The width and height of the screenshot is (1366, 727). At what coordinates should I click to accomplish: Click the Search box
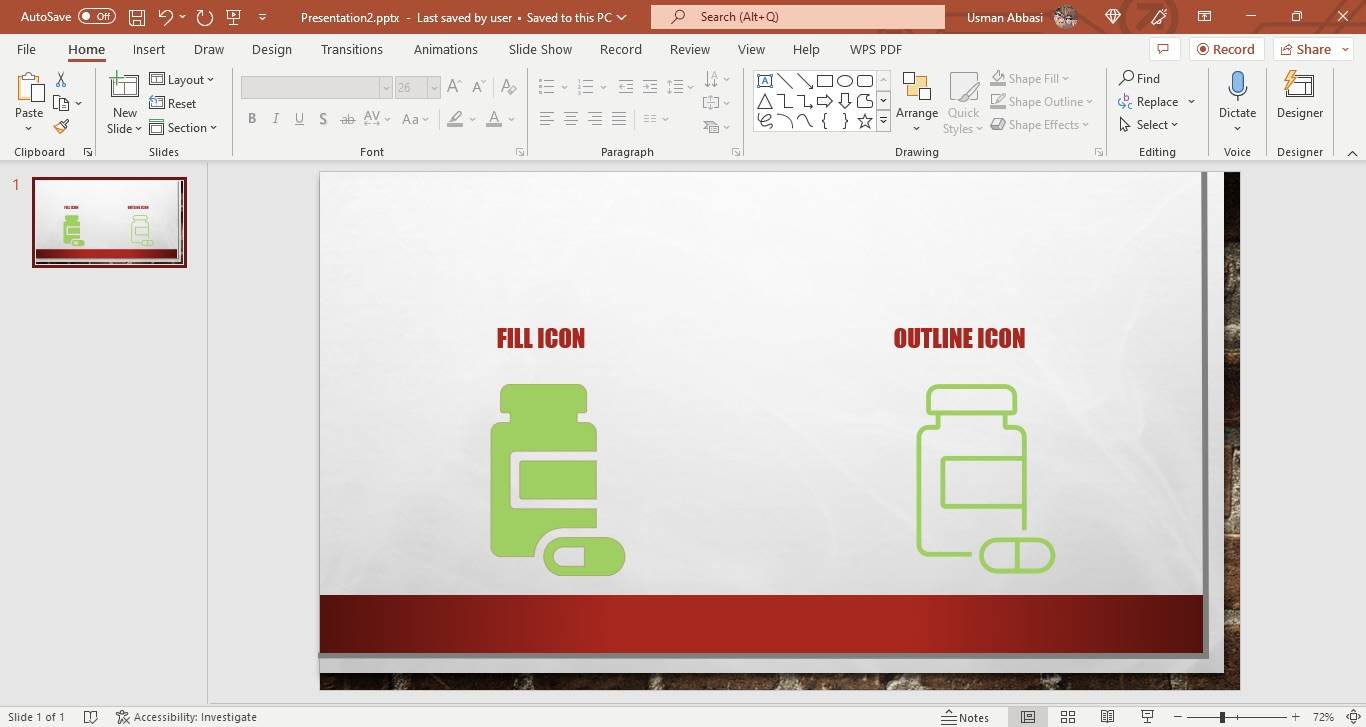click(798, 17)
